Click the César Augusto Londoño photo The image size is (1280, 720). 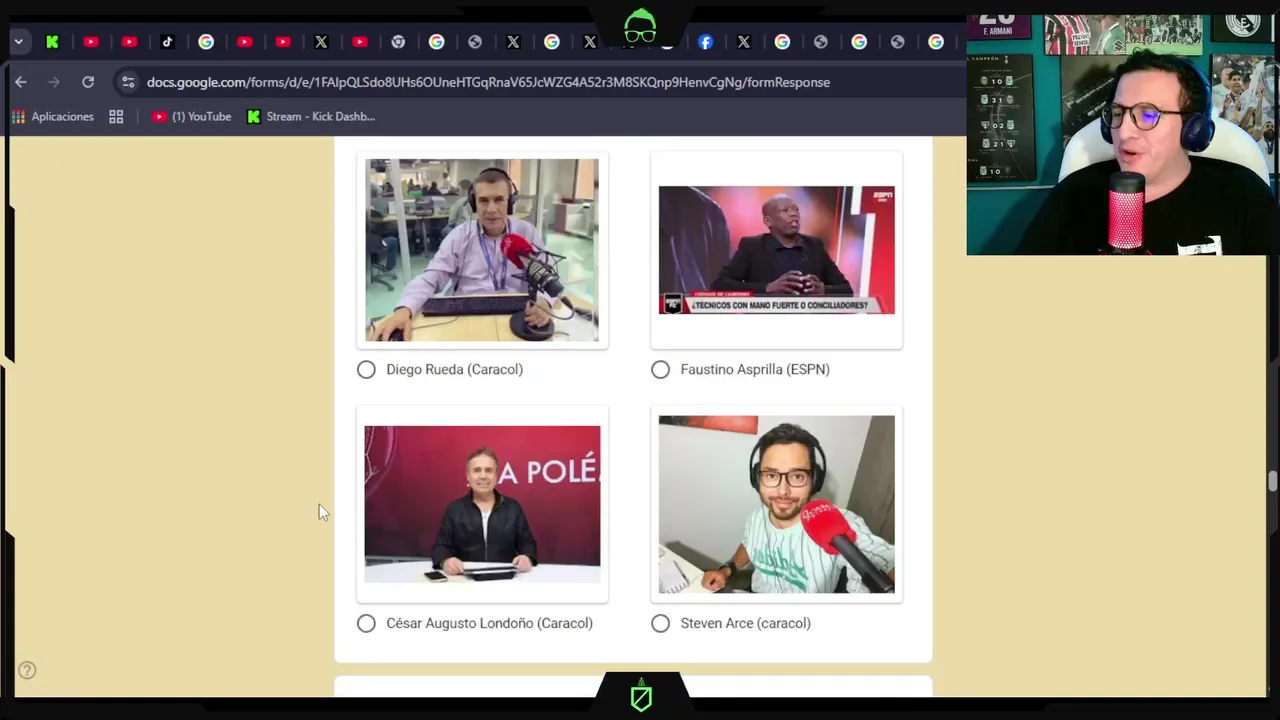tap(482, 504)
